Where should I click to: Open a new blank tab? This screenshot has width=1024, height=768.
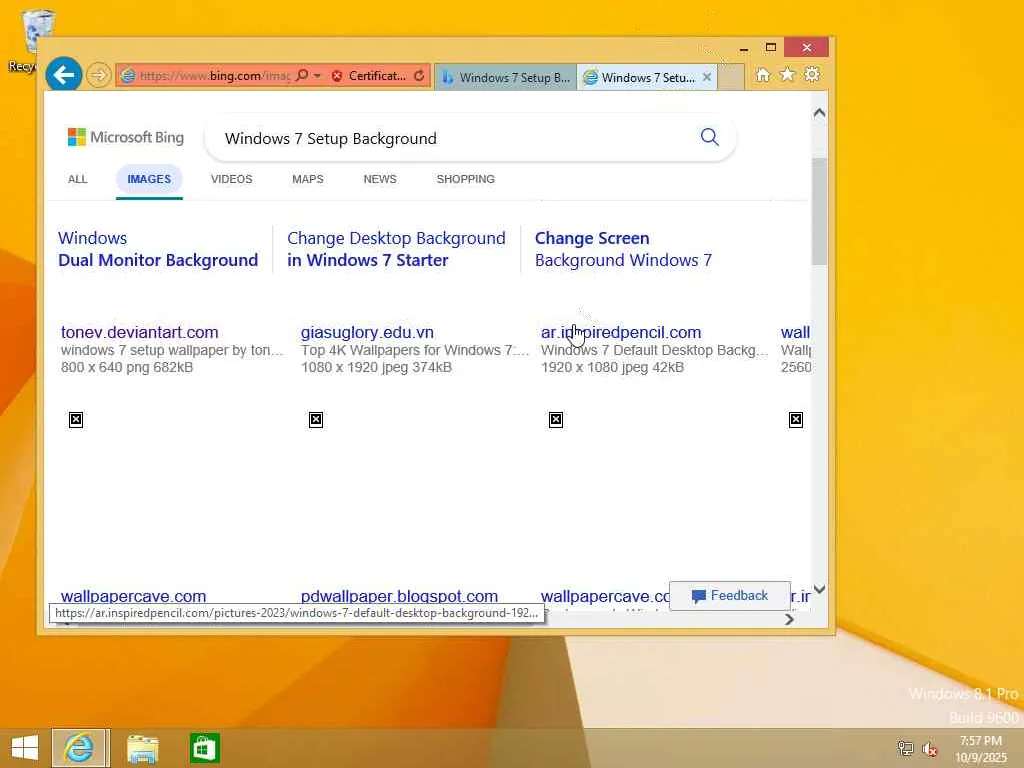coord(731,77)
